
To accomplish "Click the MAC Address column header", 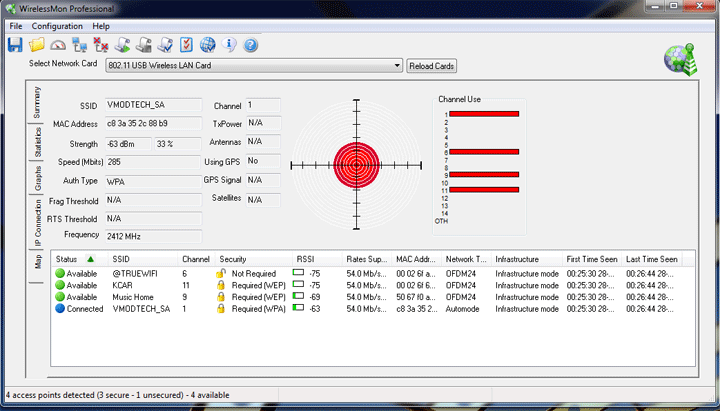I will coord(416,259).
